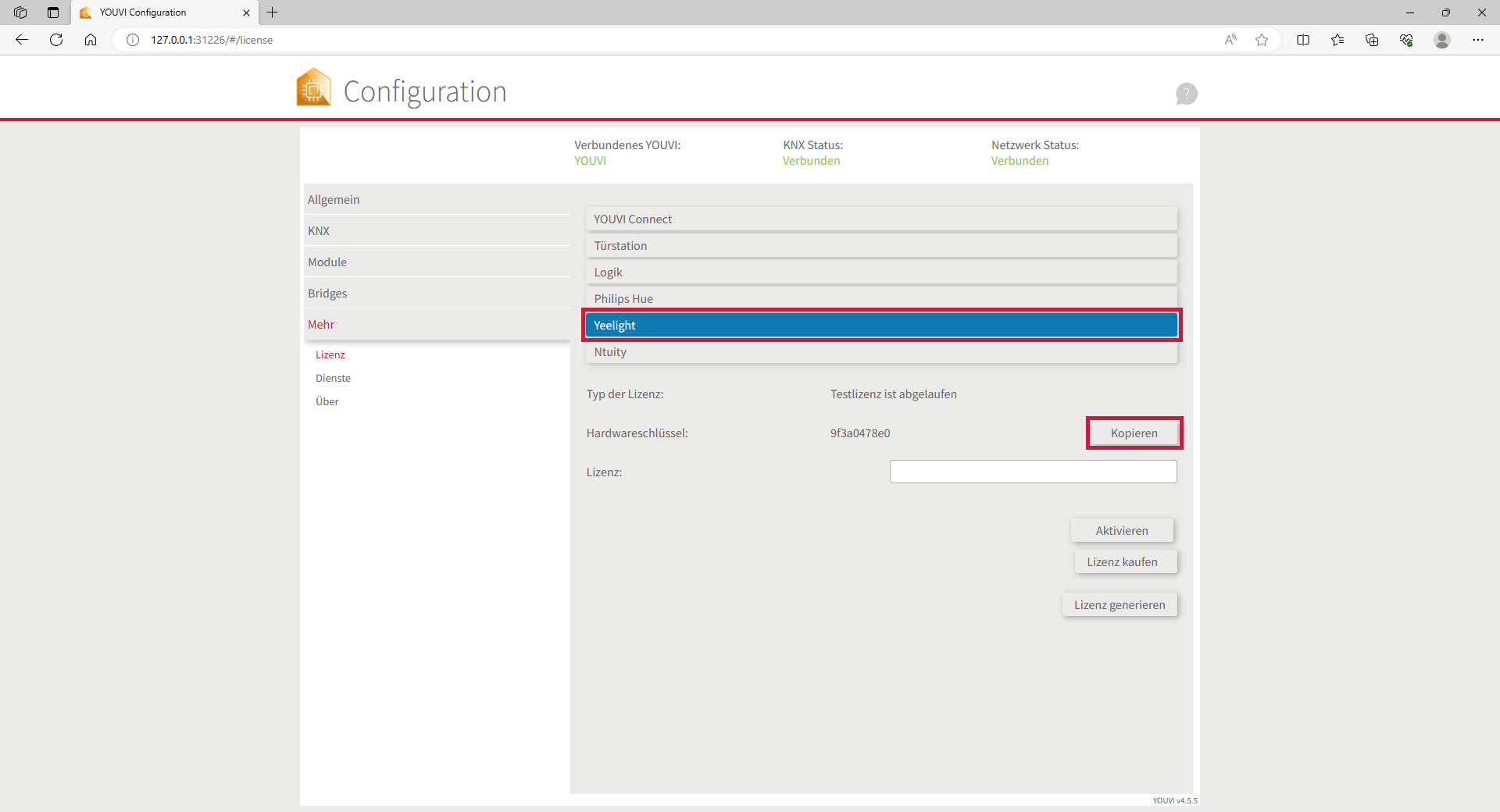This screenshot has width=1500, height=812.
Task: Collapse the Yeelight license row
Action: 881,326
